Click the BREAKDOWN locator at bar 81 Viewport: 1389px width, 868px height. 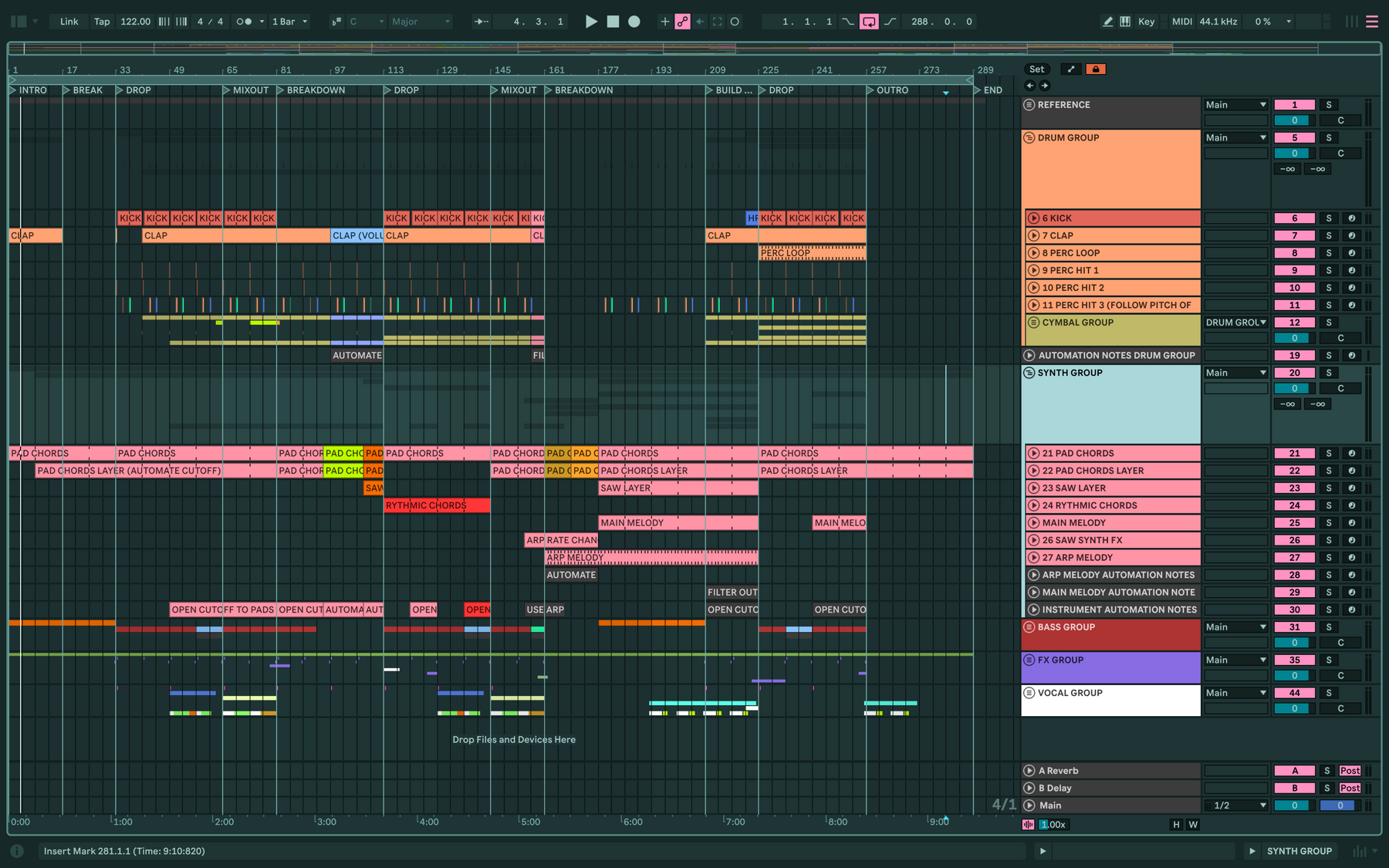coord(311,90)
